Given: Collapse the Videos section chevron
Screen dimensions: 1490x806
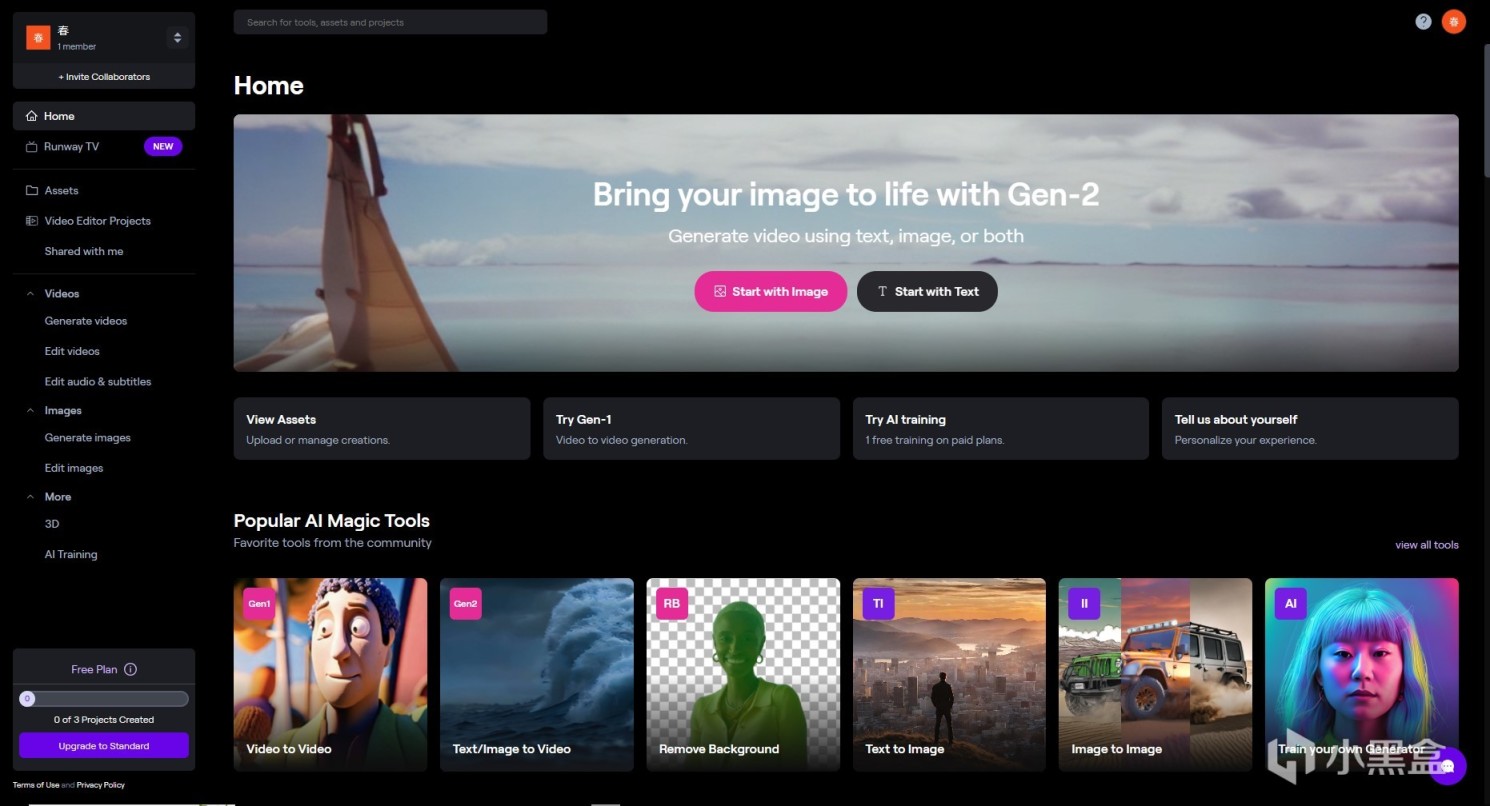Looking at the screenshot, I should (30, 294).
